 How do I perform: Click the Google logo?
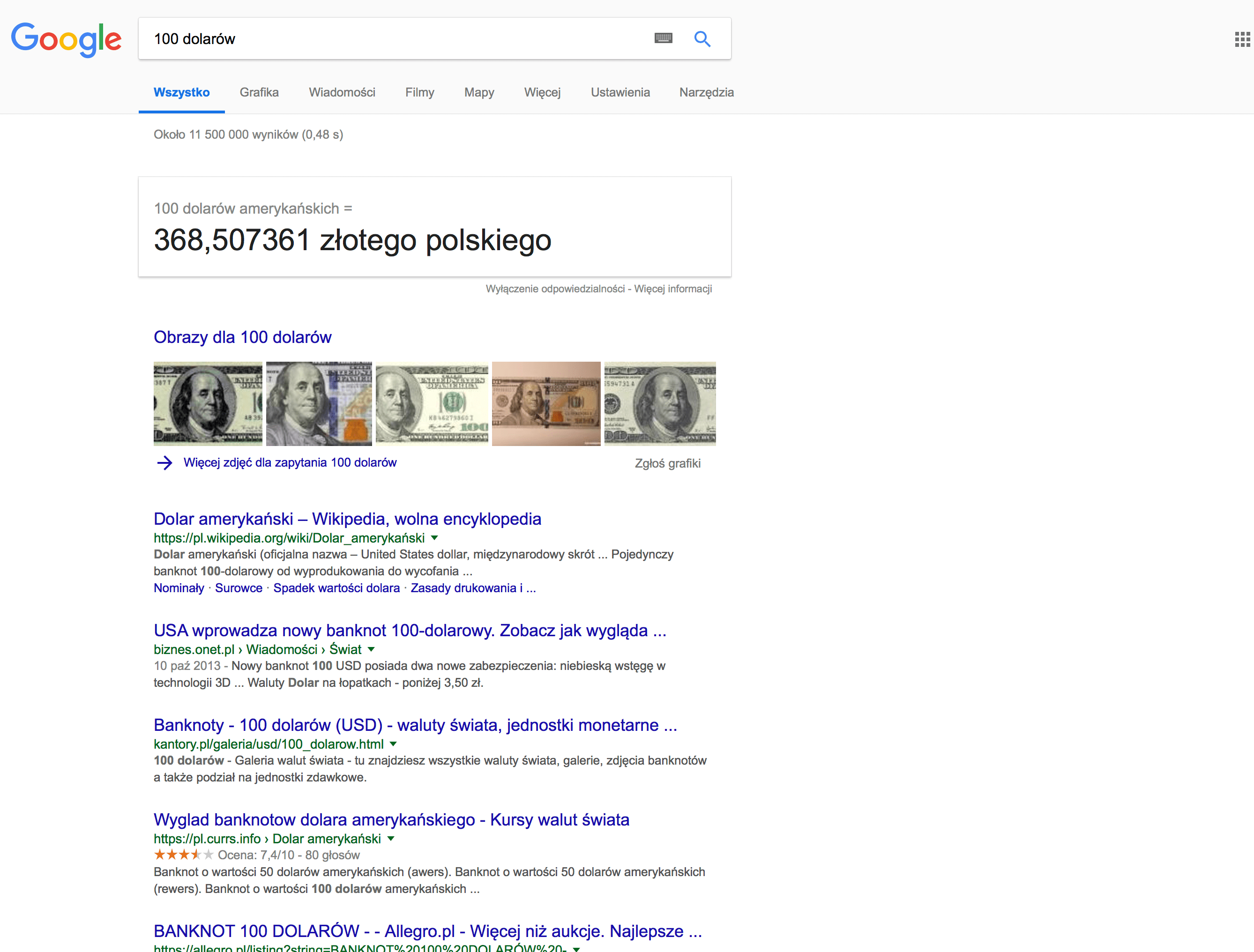click(x=67, y=40)
